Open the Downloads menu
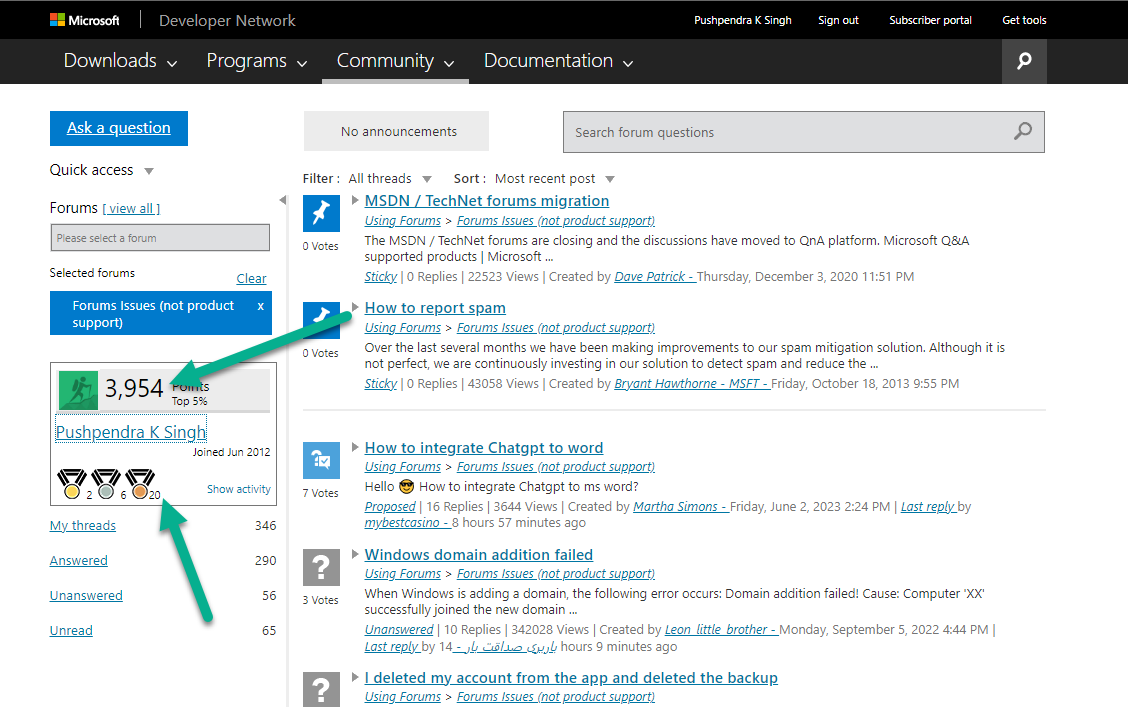This screenshot has width=1128, height=707. pyautogui.click(x=120, y=61)
